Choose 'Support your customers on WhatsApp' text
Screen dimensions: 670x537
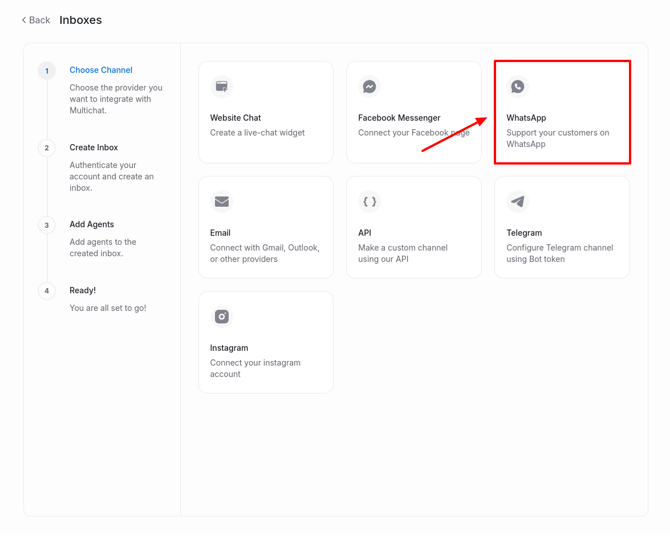(557, 138)
